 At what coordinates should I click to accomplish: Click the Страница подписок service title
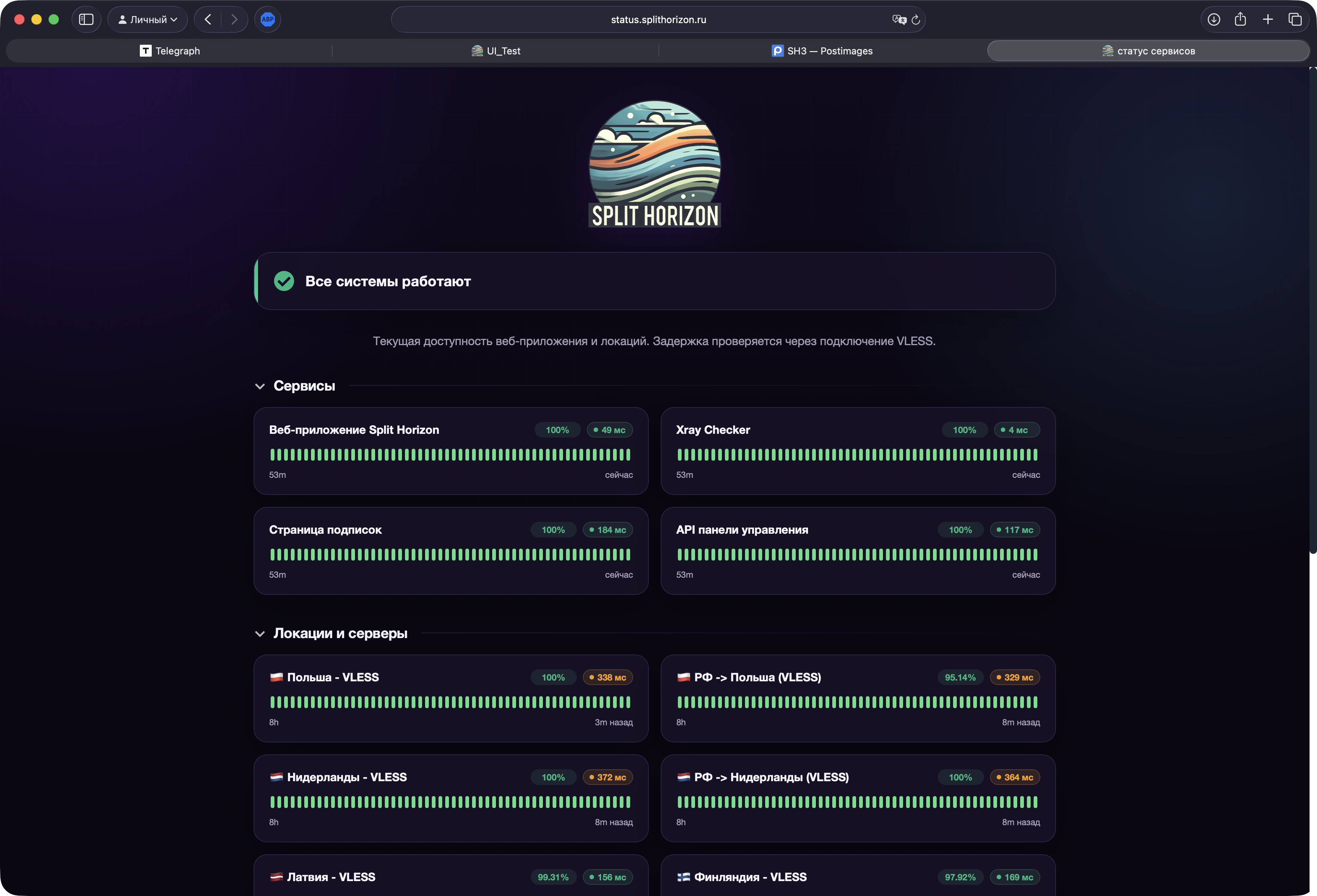325,530
